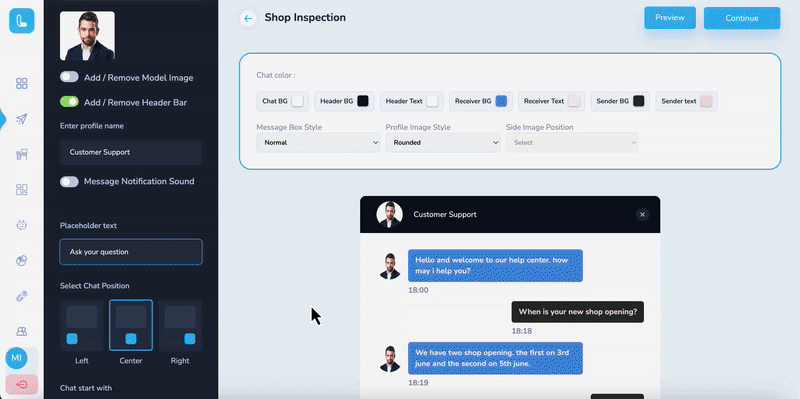
Task: Click the model profile photo thumbnail
Action: click(87, 36)
